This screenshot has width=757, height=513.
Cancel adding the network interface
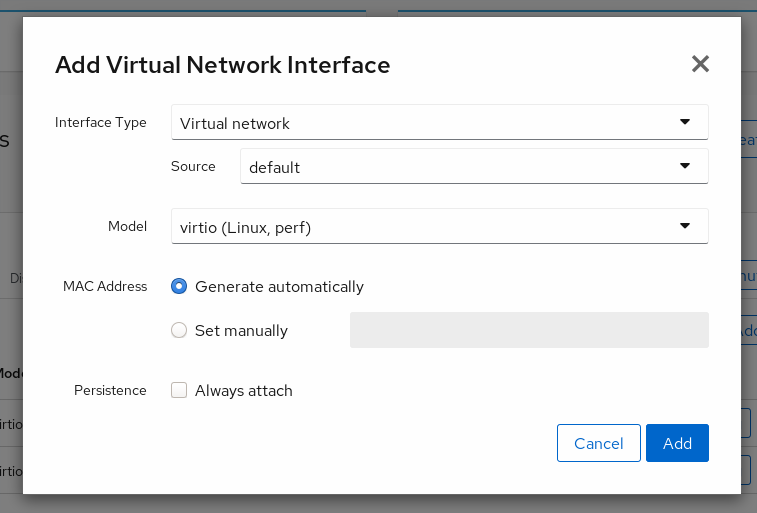(x=599, y=443)
